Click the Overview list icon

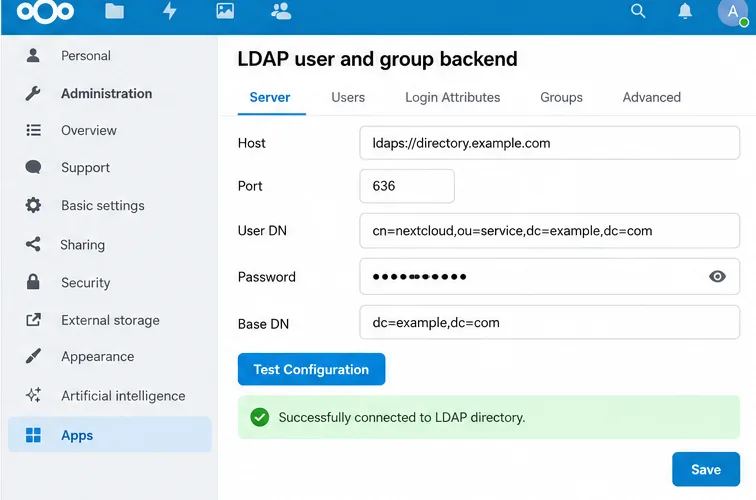(33, 130)
